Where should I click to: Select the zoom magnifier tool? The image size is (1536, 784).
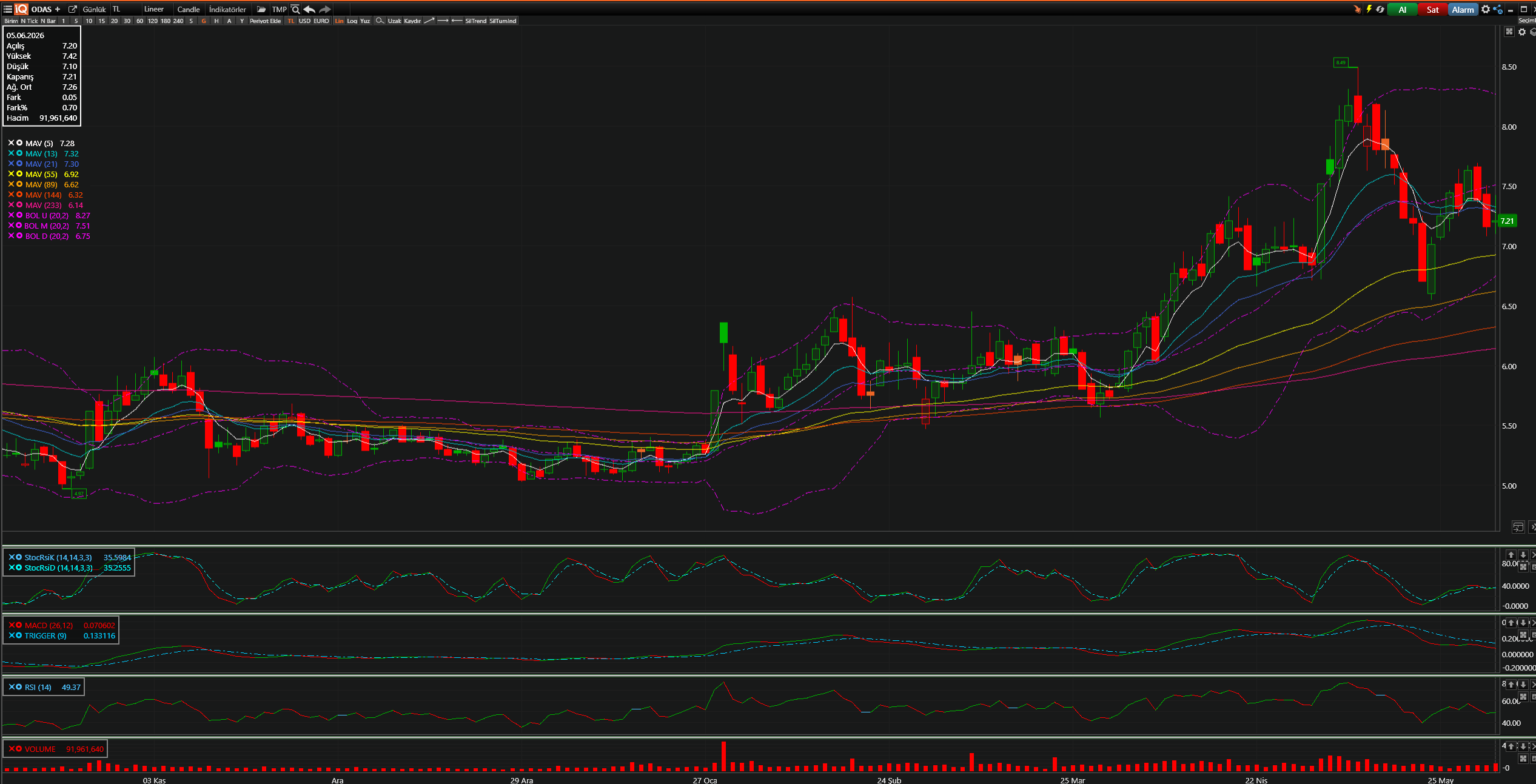pyautogui.click(x=380, y=21)
